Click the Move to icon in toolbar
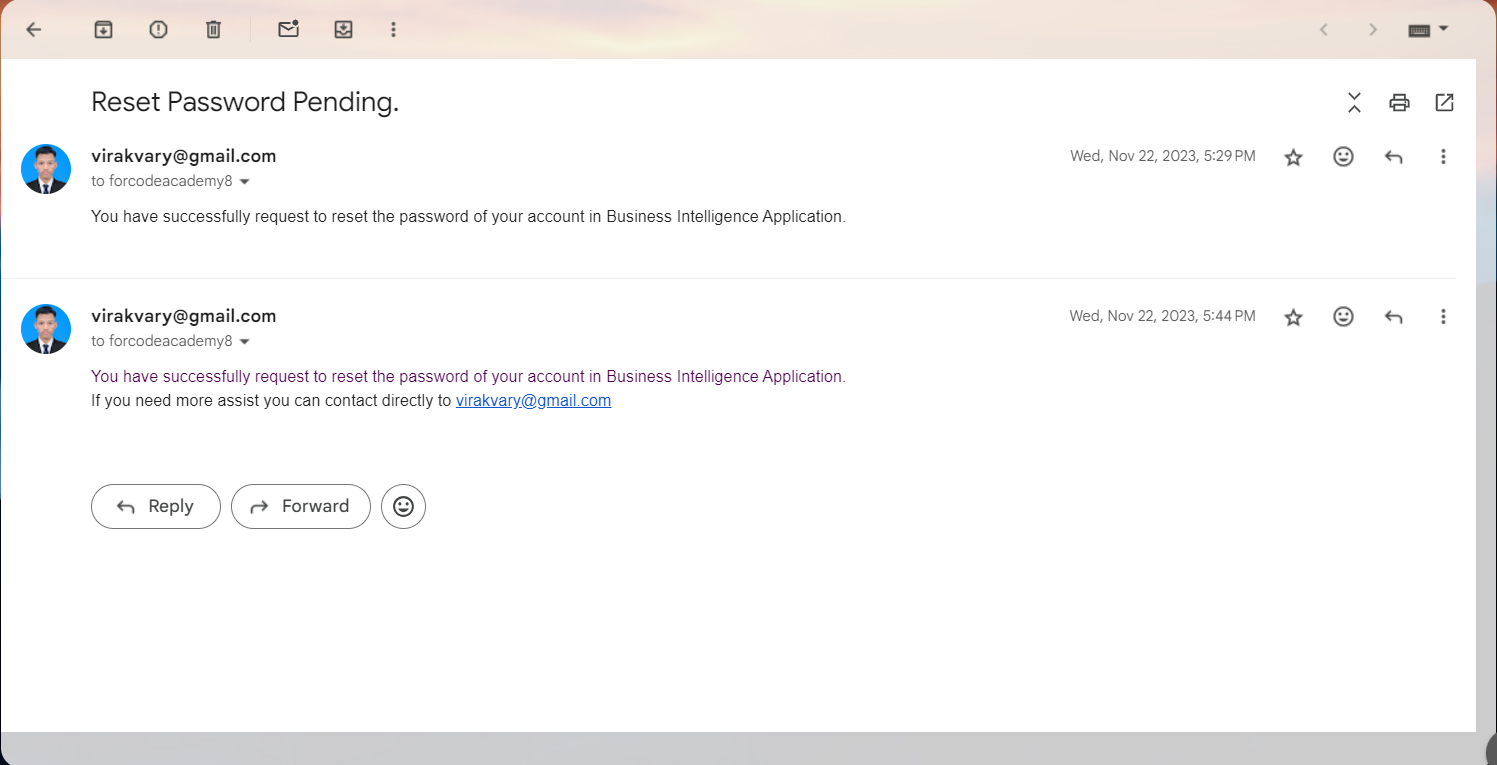The image size is (1497, 765). point(343,30)
